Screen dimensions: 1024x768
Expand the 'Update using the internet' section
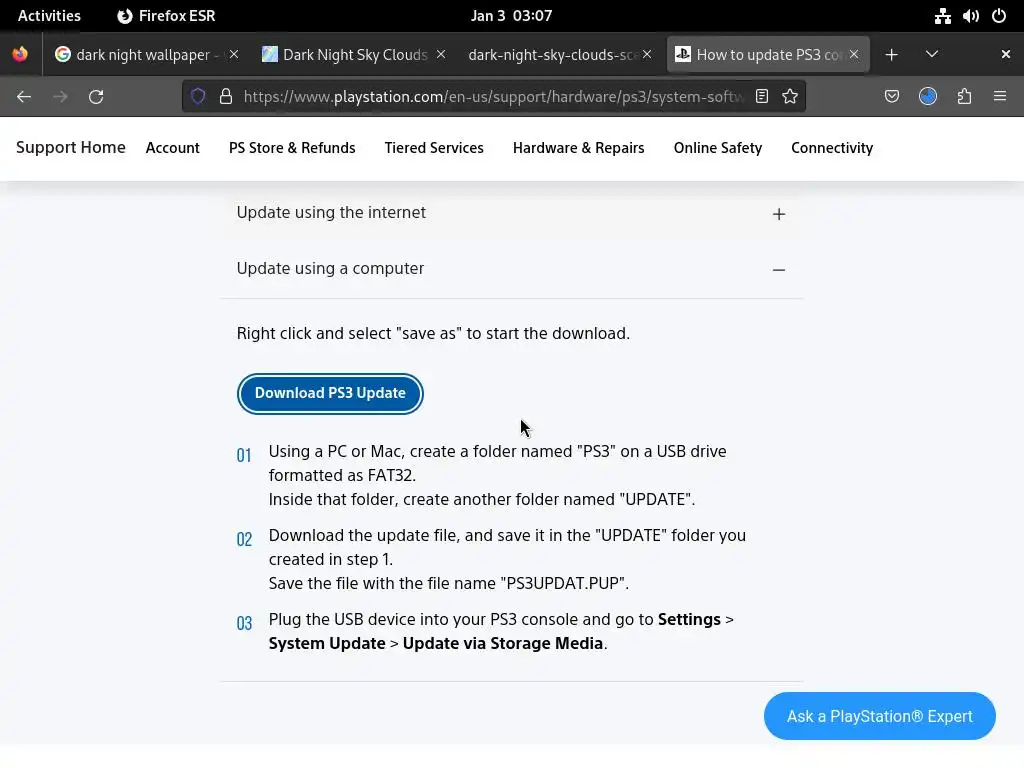coord(778,214)
